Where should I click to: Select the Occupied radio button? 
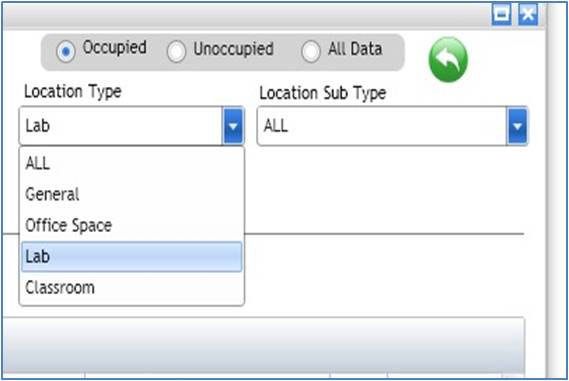point(66,51)
